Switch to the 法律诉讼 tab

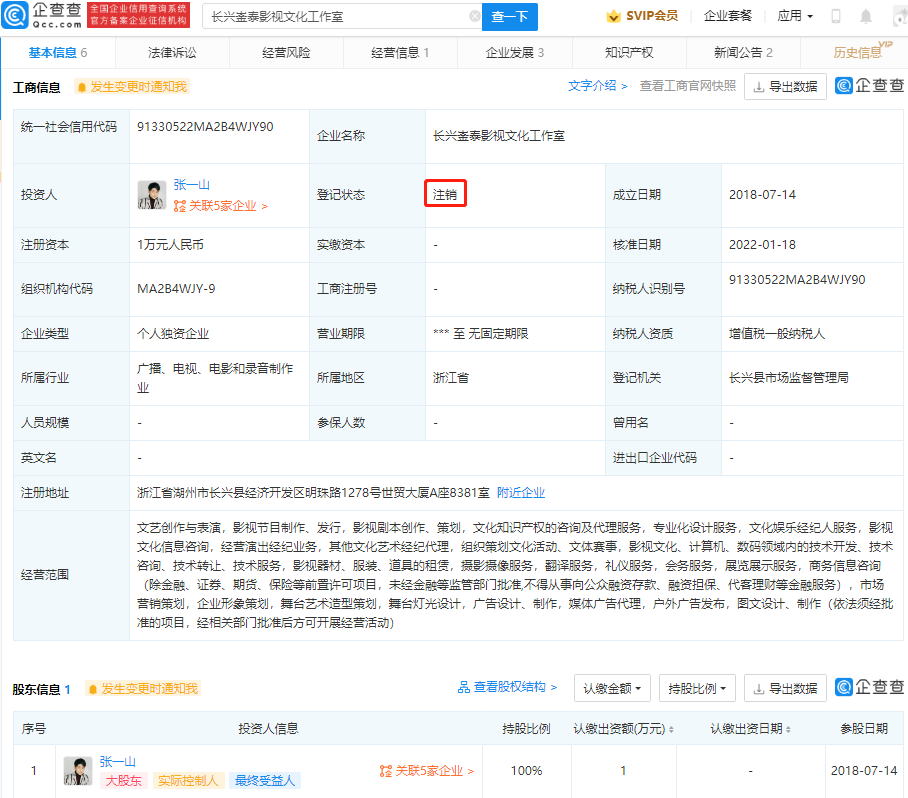(x=172, y=53)
